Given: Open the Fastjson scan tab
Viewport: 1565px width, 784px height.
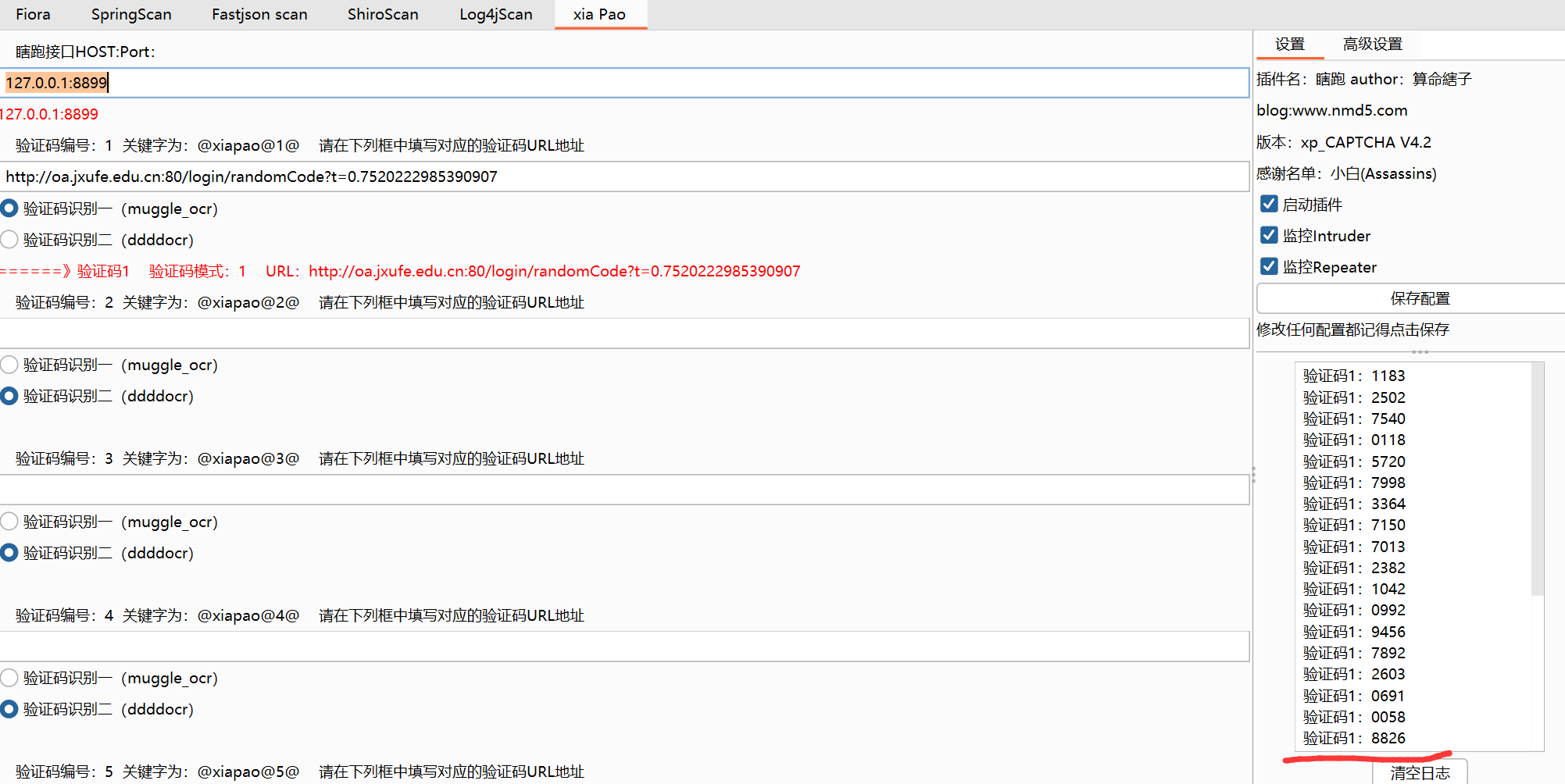Looking at the screenshot, I should 259,14.
